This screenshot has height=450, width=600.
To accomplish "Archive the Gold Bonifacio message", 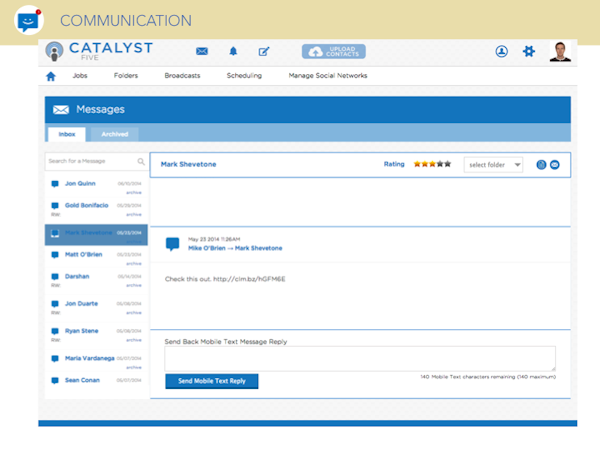I will coord(134,214).
